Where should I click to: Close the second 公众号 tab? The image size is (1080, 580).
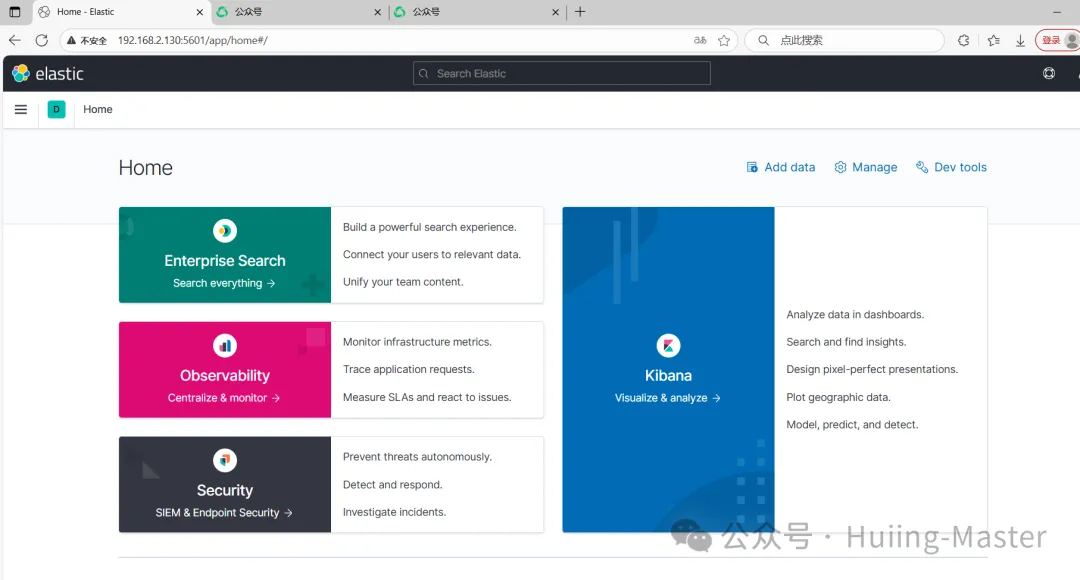pos(555,12)
